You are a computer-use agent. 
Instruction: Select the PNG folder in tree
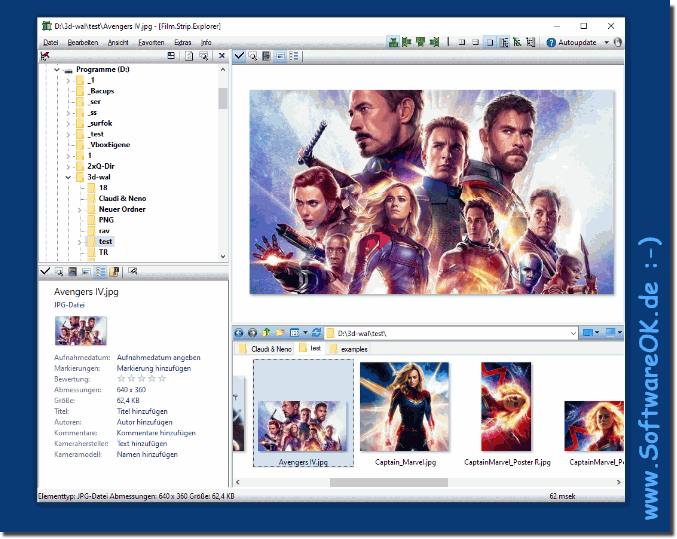[x=106, y=220]
